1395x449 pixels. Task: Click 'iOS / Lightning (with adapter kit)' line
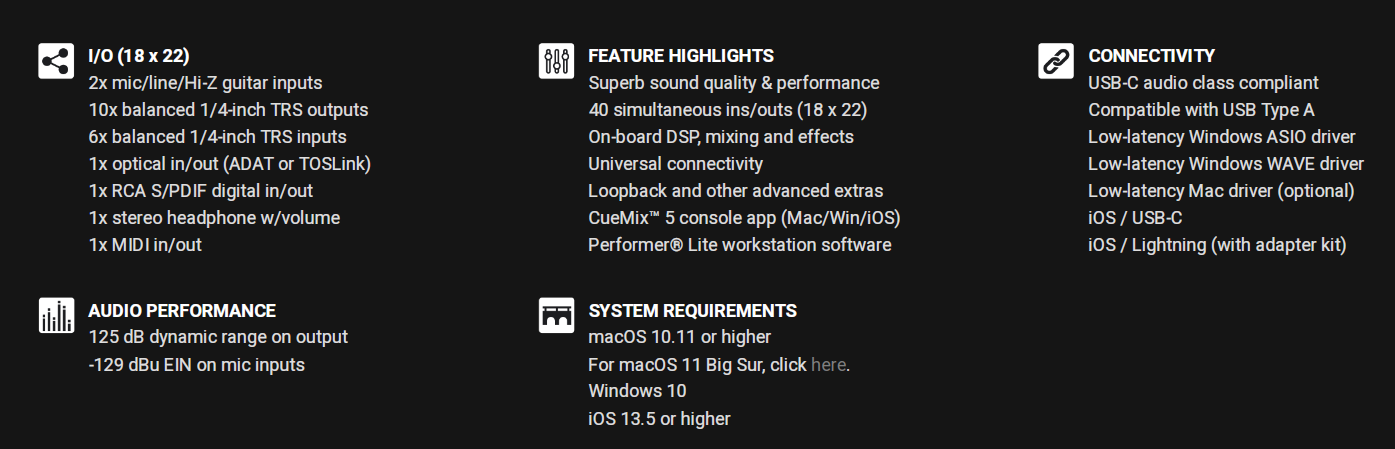1217,245
